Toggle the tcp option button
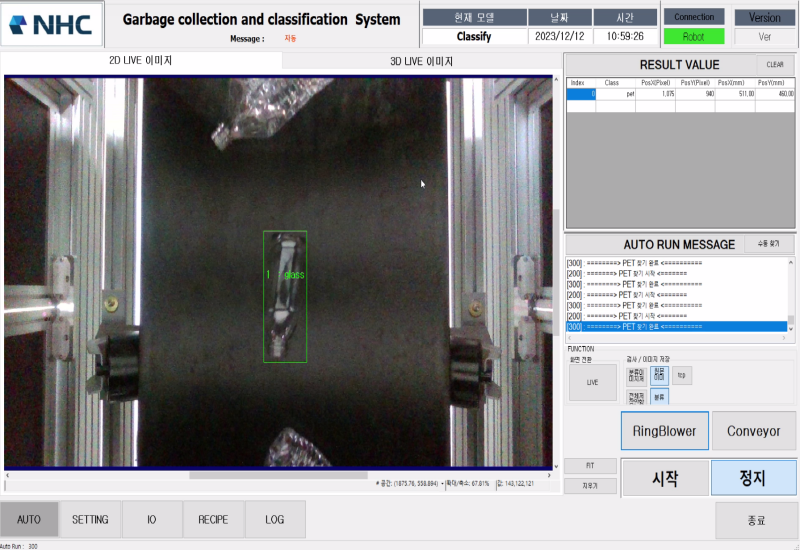This screenshot has width=800, height=550. tap(682, 376)
